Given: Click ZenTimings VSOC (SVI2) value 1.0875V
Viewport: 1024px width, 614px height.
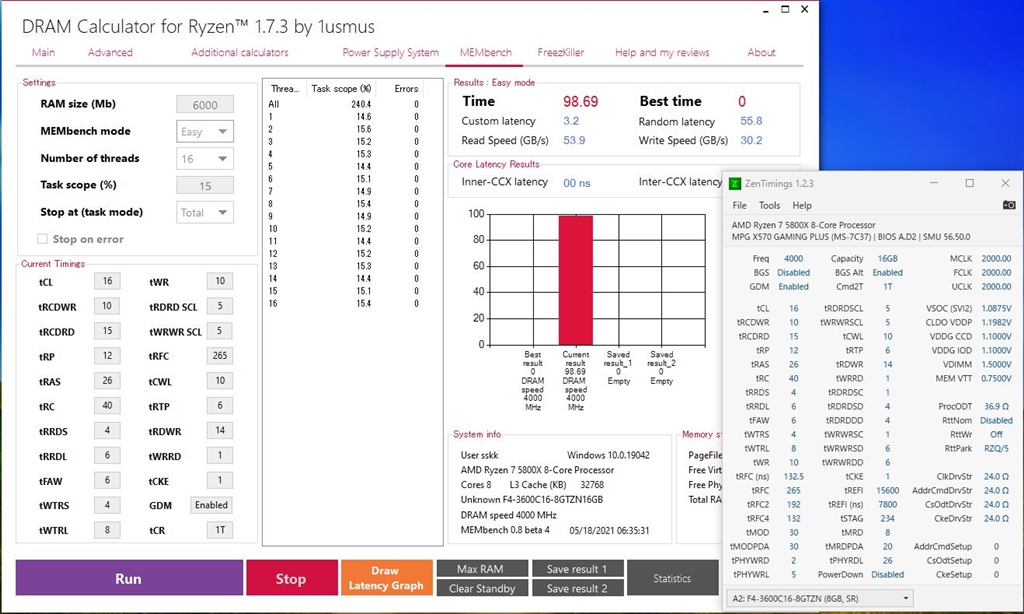Looking at the screenshot, I should click(x=996, y=308).
